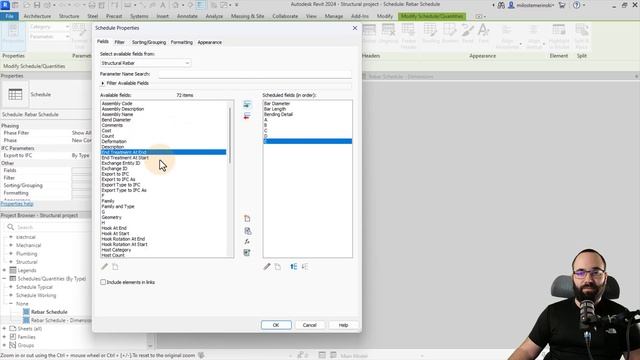Click the Cancel button

coord(309,325)
